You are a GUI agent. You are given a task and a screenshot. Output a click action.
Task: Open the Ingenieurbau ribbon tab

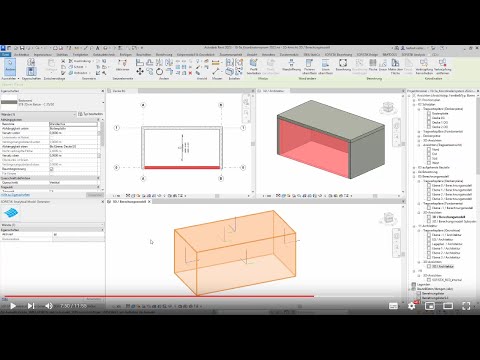pos(42,54)
